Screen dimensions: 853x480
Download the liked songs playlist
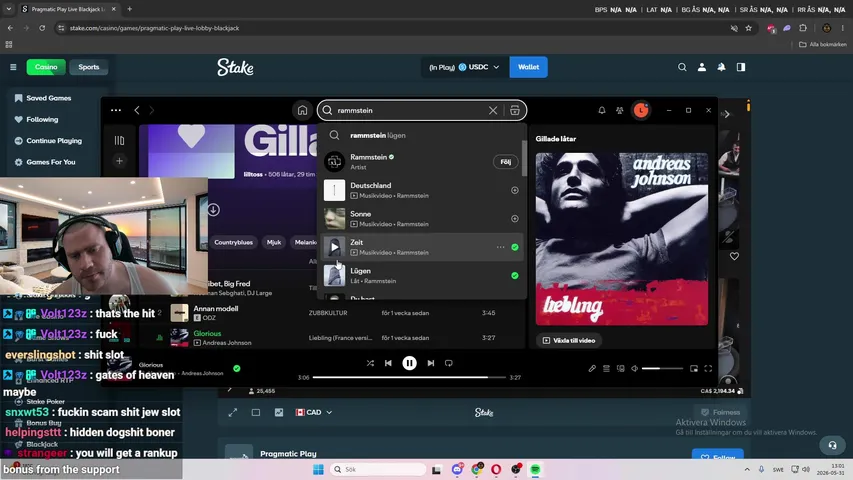click(213, 210)
